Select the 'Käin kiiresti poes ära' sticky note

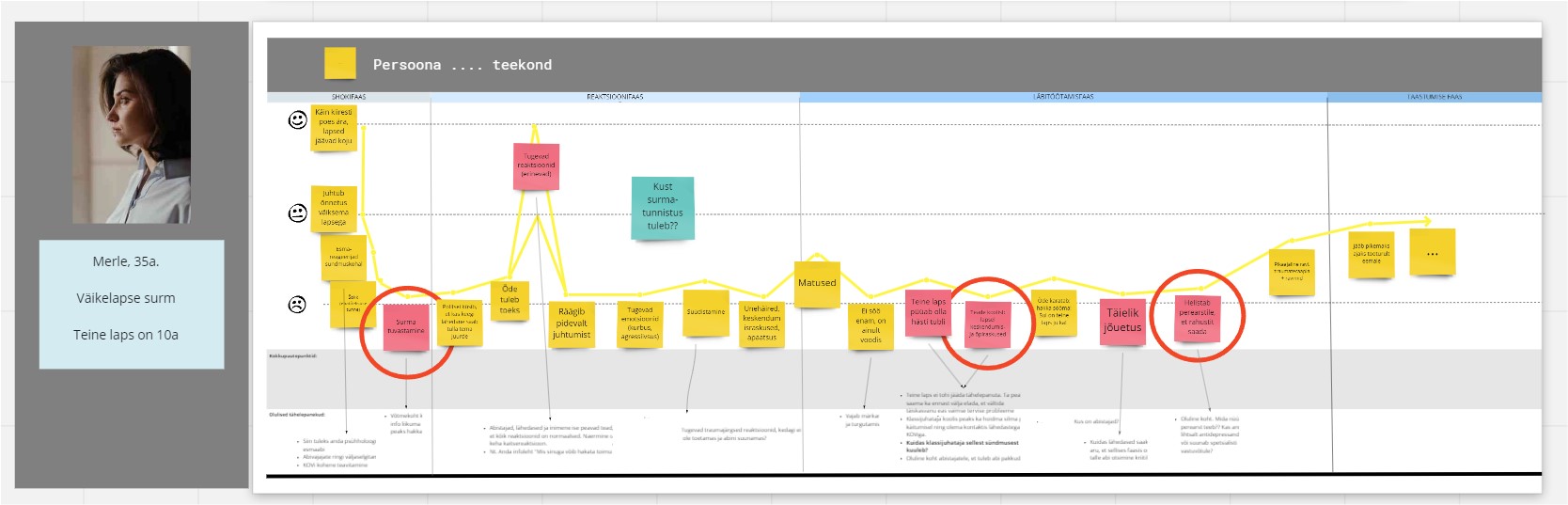pyautogui.click(x=334, y=127)
